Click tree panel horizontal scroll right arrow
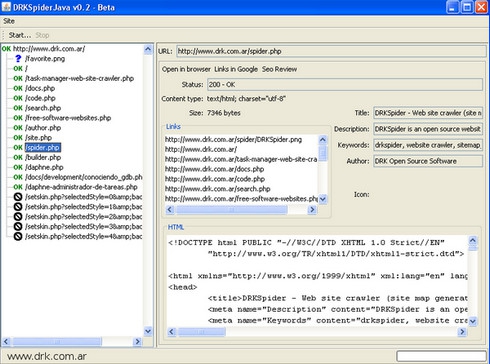Image resolution: width=490 pixels, height=364 pixels. pos(137,342)
